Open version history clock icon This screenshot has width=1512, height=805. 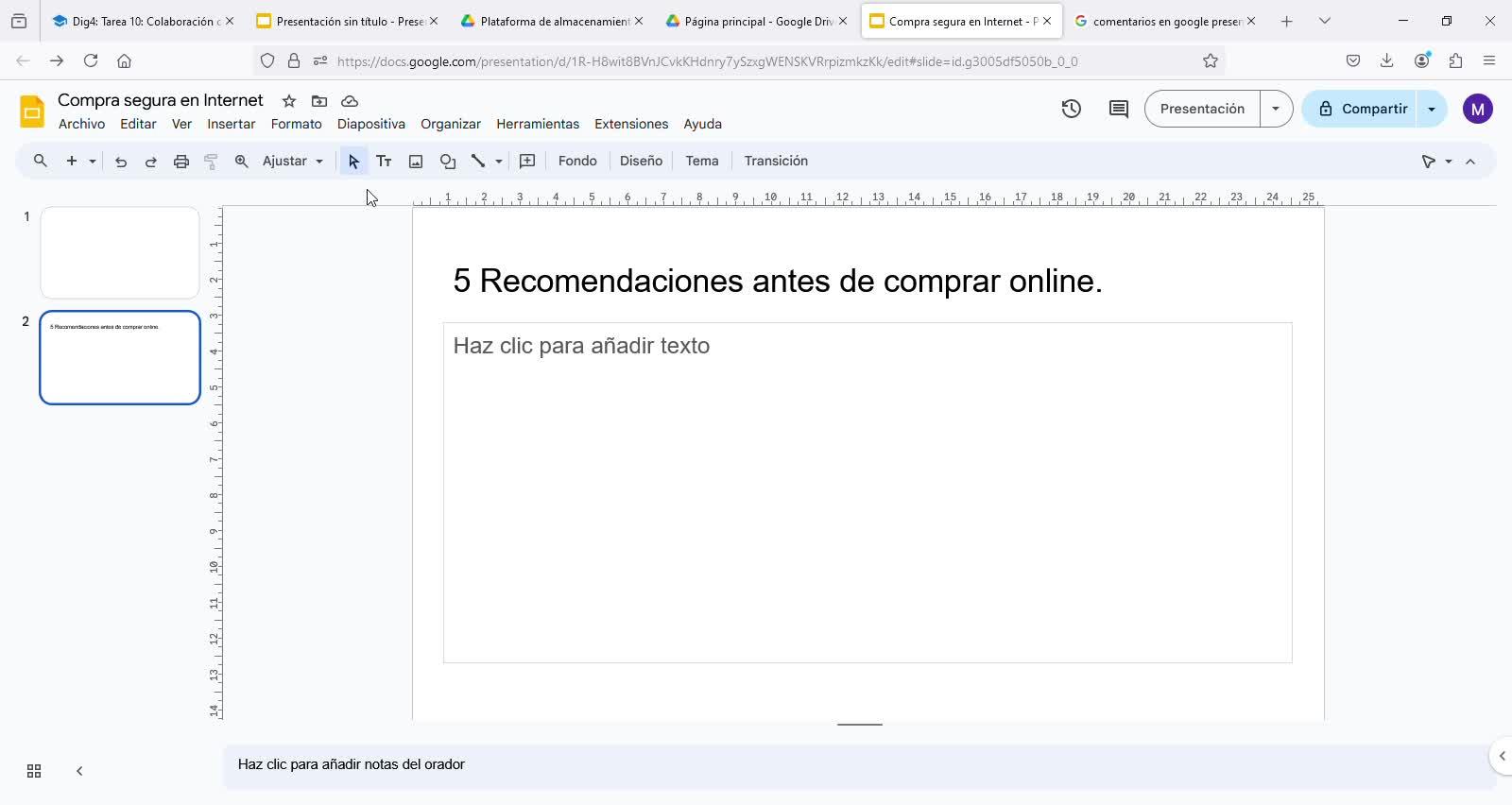[1071, 109]
